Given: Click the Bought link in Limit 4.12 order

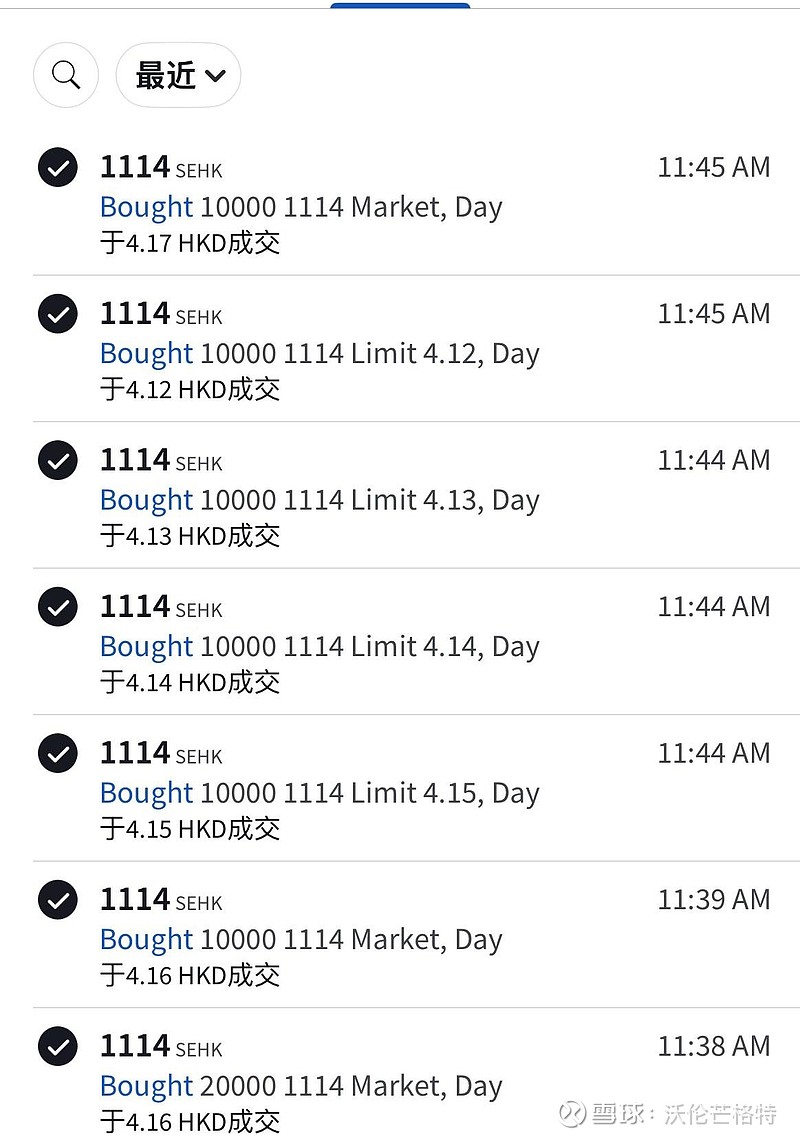Looking at the screenshot, I should pyautogui.click(x=146, y=353).
